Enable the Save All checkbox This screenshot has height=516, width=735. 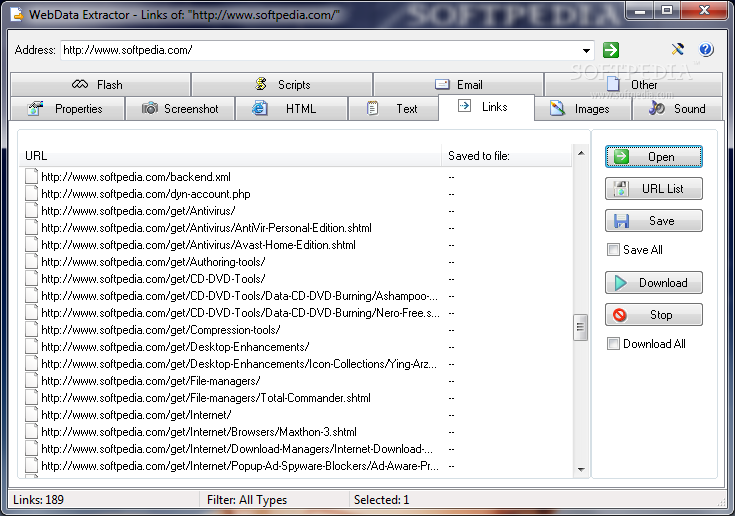[x=613, y=249]
